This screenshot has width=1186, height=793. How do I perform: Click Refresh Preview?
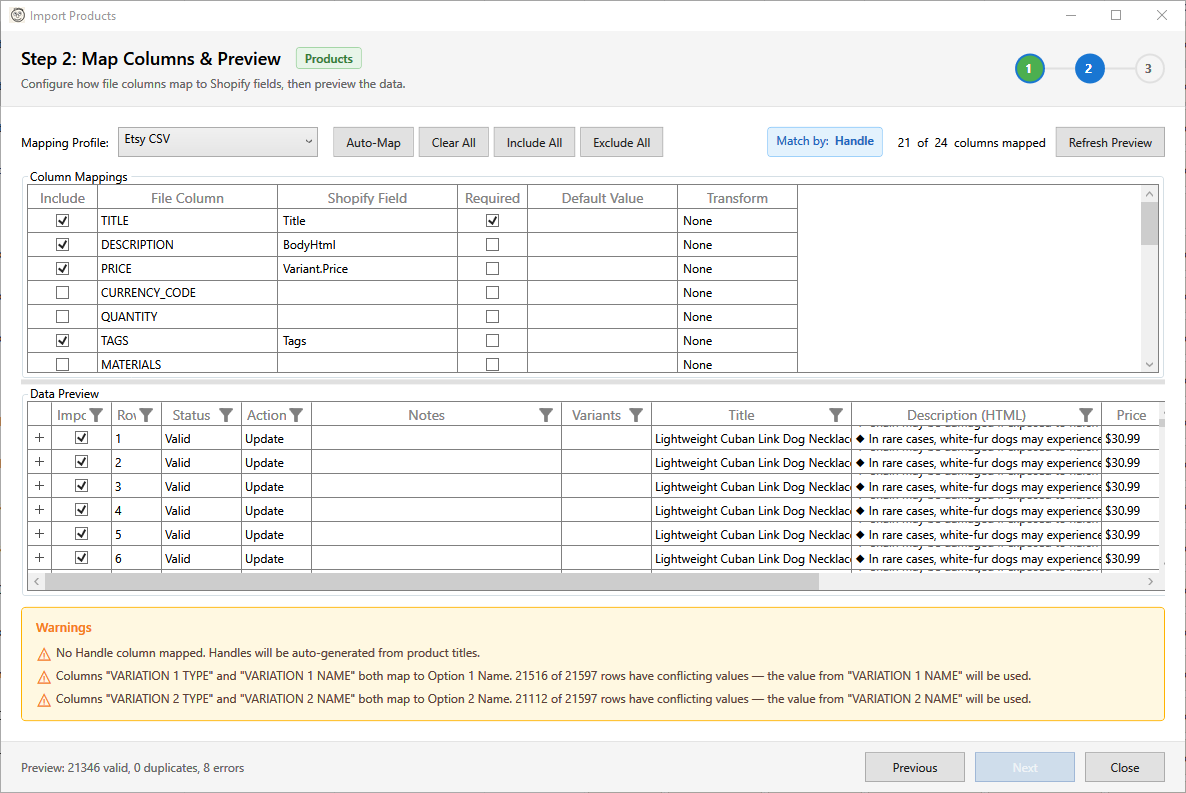point(1110,142)
